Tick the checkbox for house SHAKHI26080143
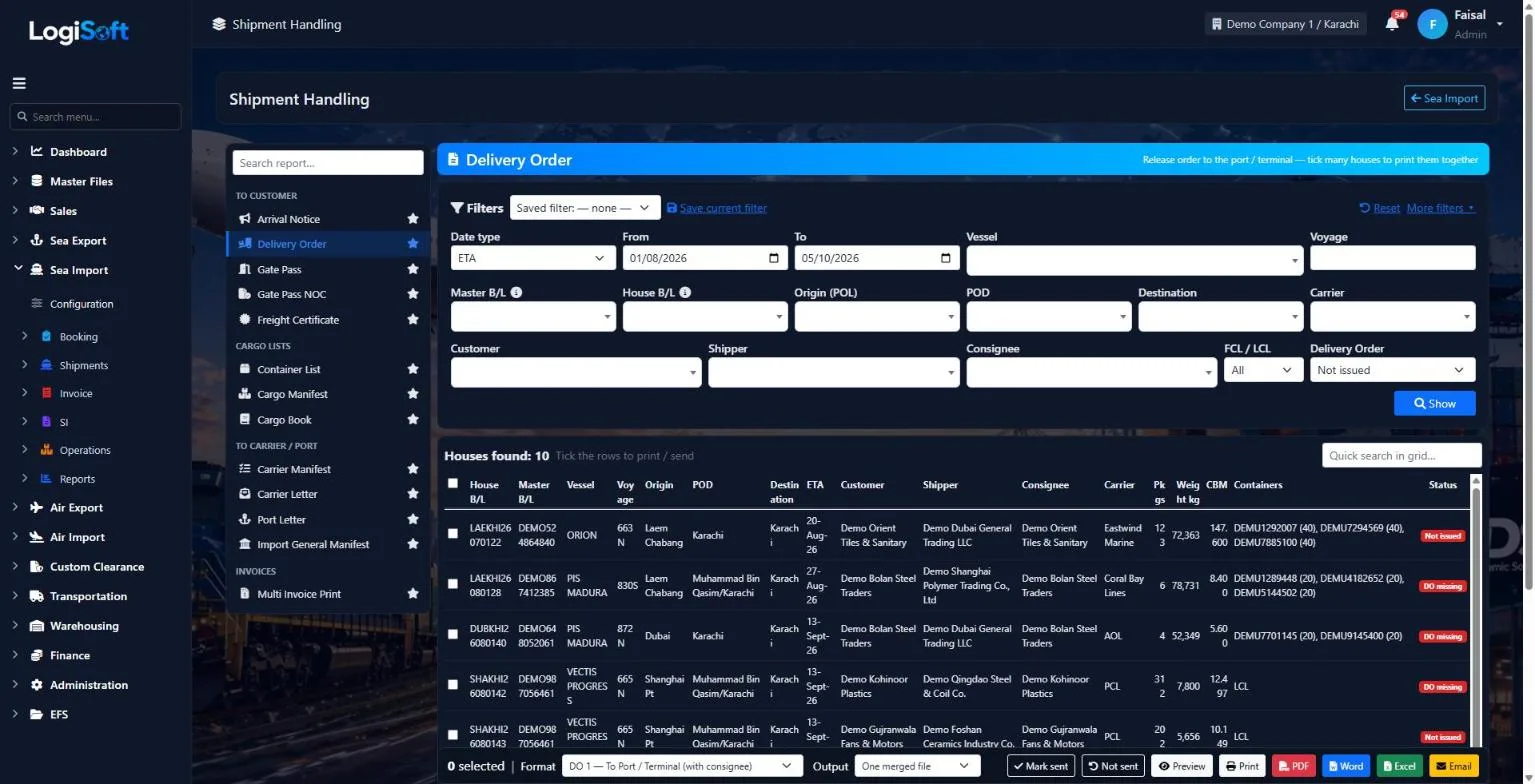The height and width of the screenshot is (784, 1535). 453,735
